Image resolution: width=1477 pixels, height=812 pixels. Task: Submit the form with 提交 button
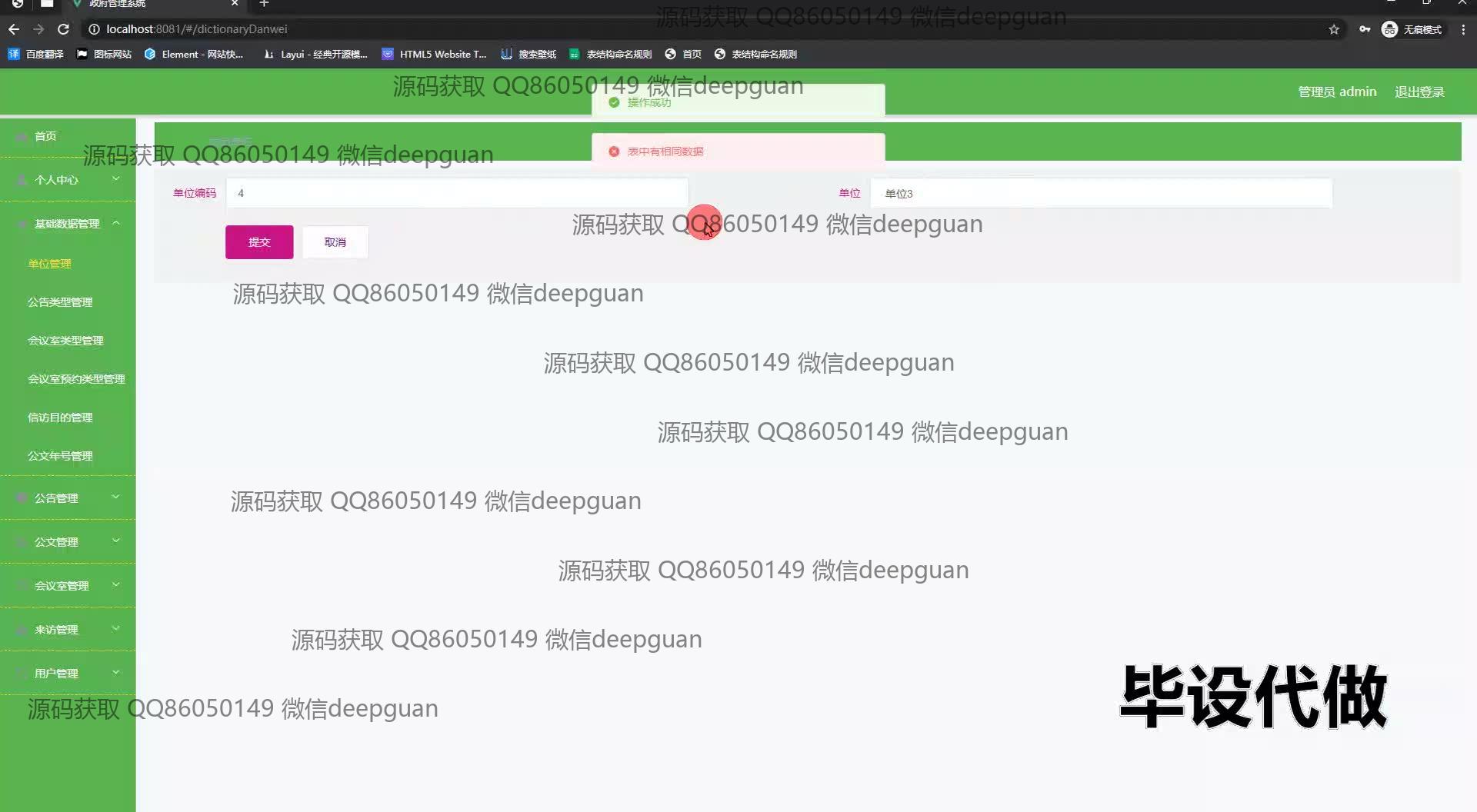(x=259, y=242)
